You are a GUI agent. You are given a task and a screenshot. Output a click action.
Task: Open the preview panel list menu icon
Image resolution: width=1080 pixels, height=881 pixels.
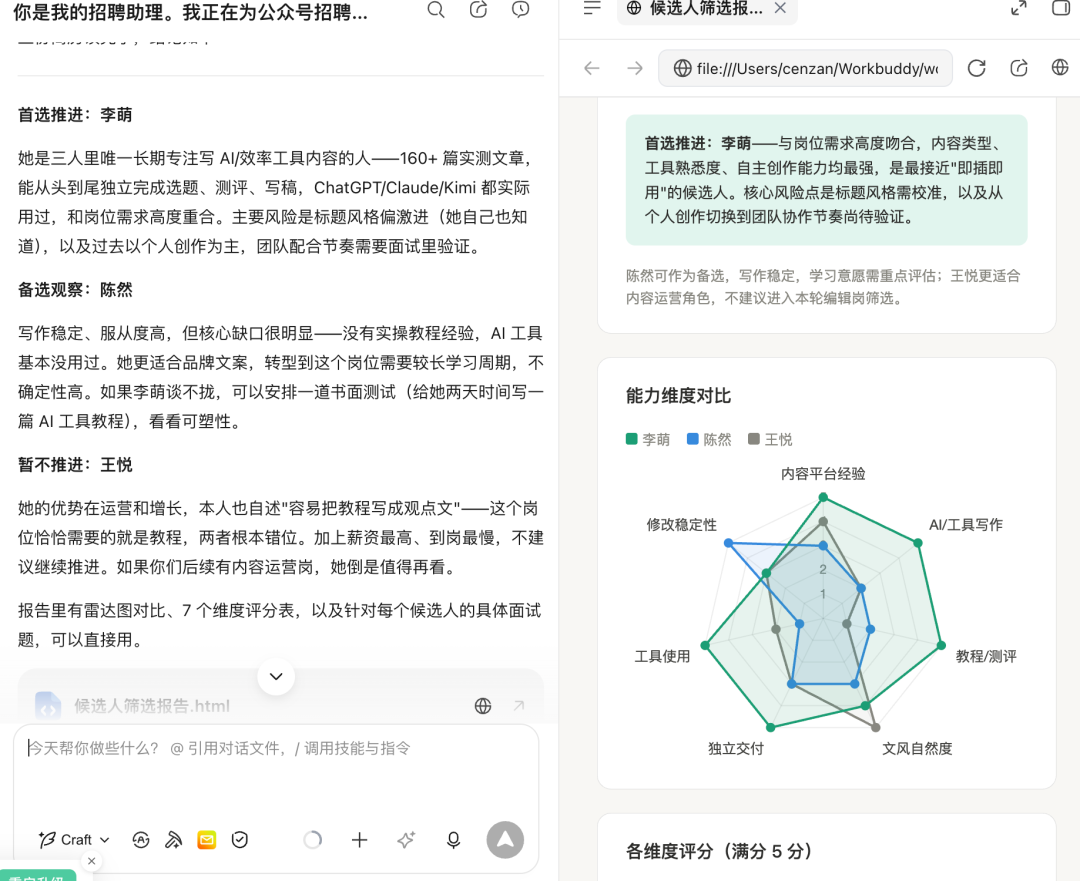click(x=592, y=8)
